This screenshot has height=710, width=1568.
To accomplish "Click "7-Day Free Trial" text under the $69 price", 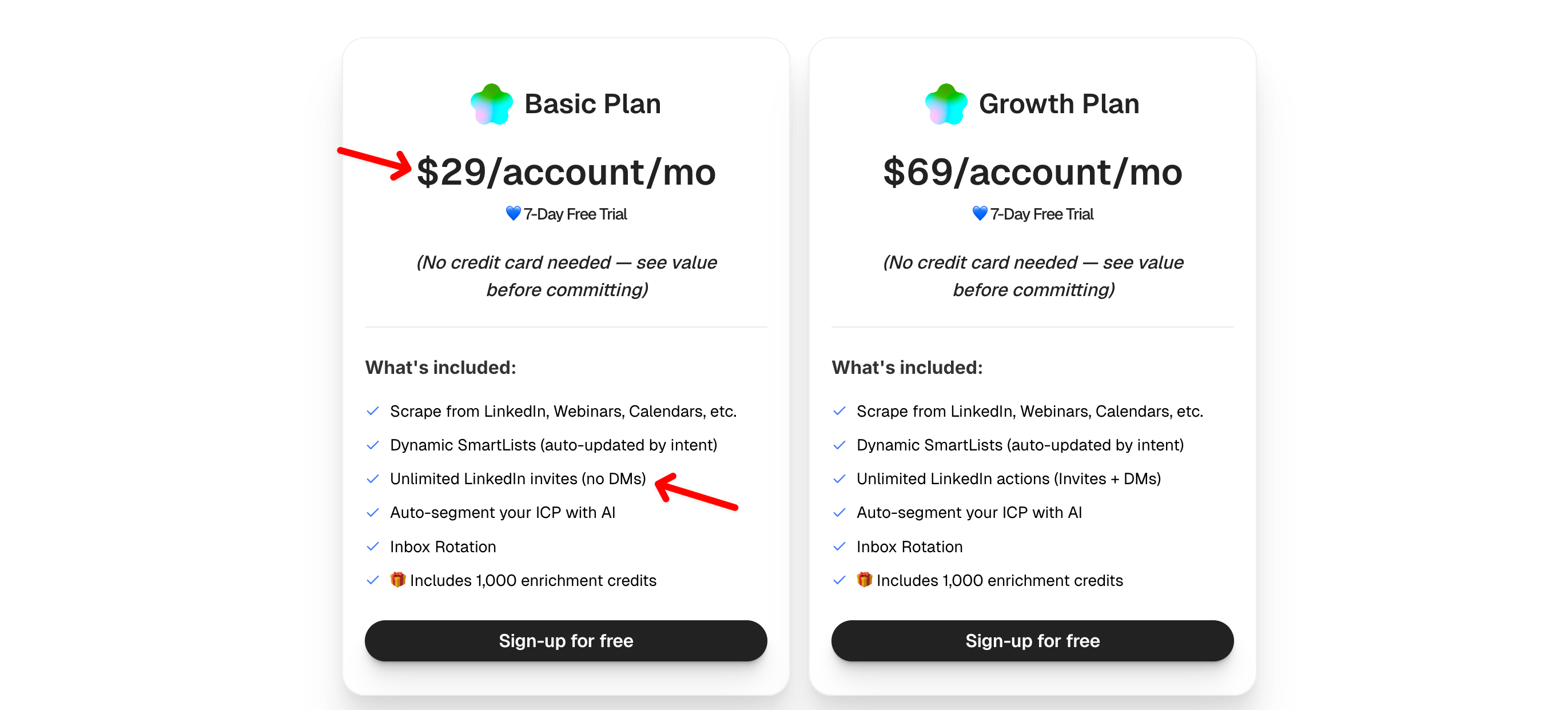I will click(x=1041, y=214).
